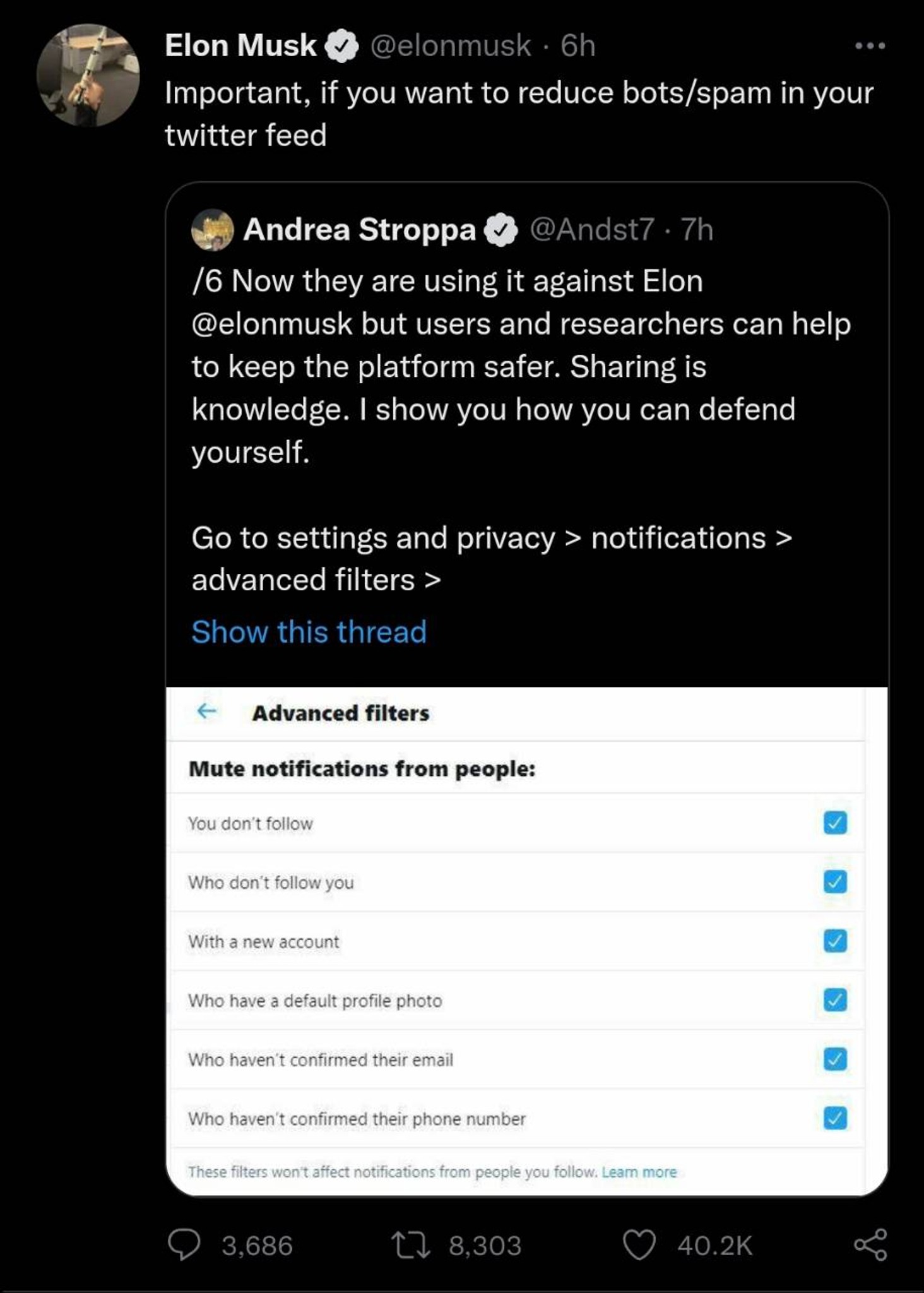Toggle "With a new account" checkbox
Image resolution: width=924 pixels, height=1293 pixels.
835,941
